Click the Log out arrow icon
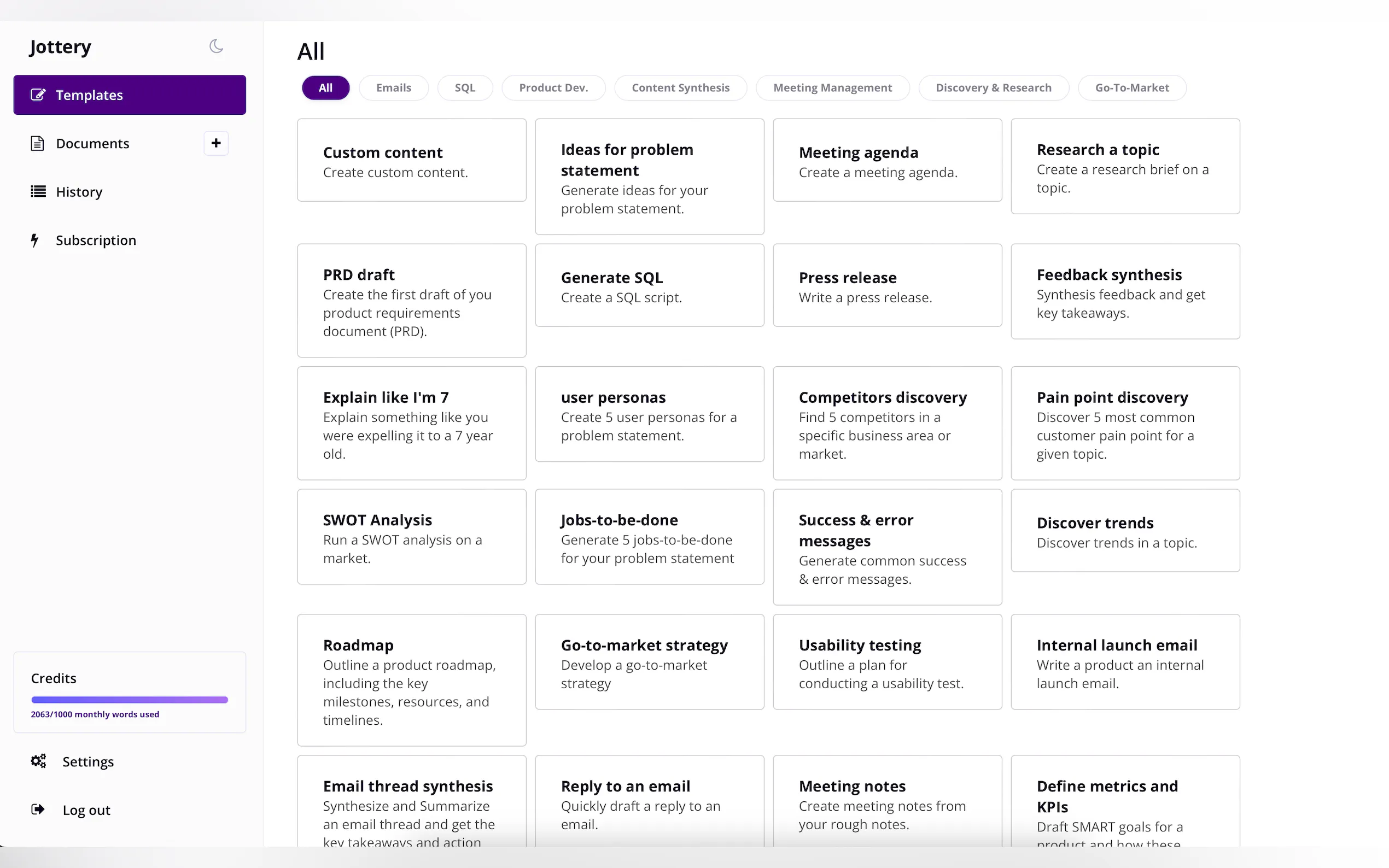The width and height of the screenshot is (1389, 868). click(38, 810)
